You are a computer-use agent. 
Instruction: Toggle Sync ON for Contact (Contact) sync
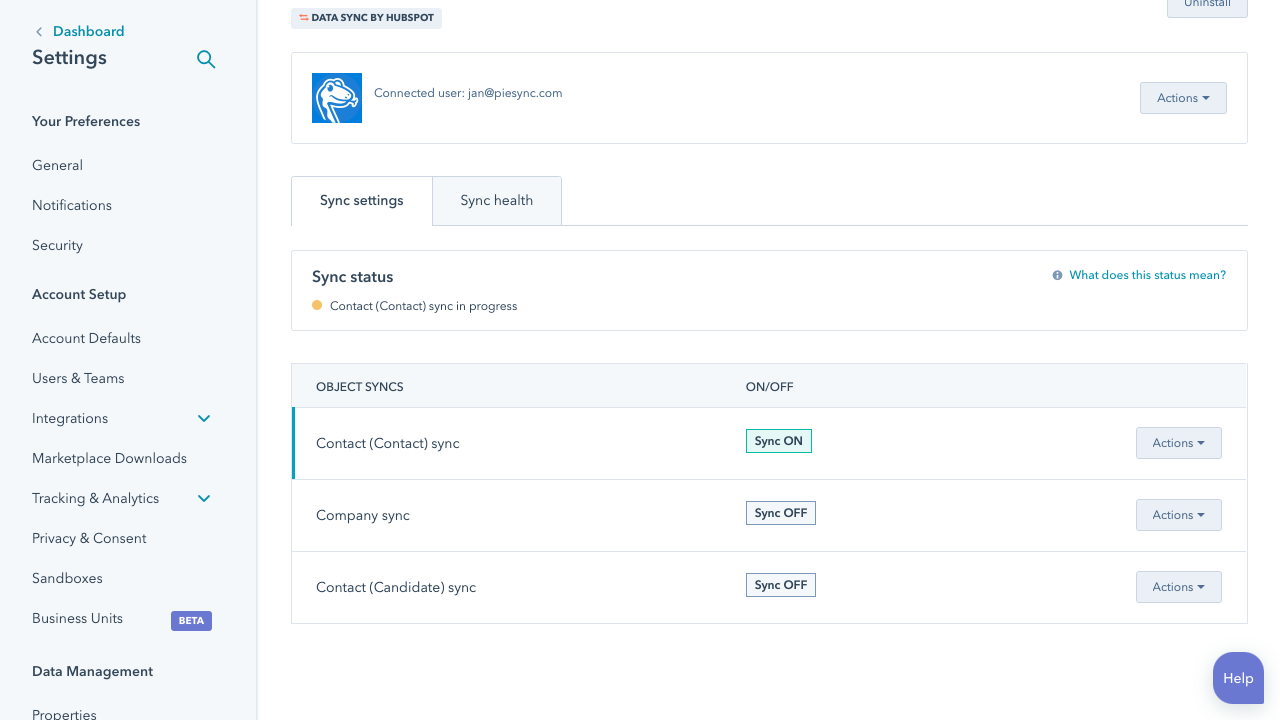(778, 441)
